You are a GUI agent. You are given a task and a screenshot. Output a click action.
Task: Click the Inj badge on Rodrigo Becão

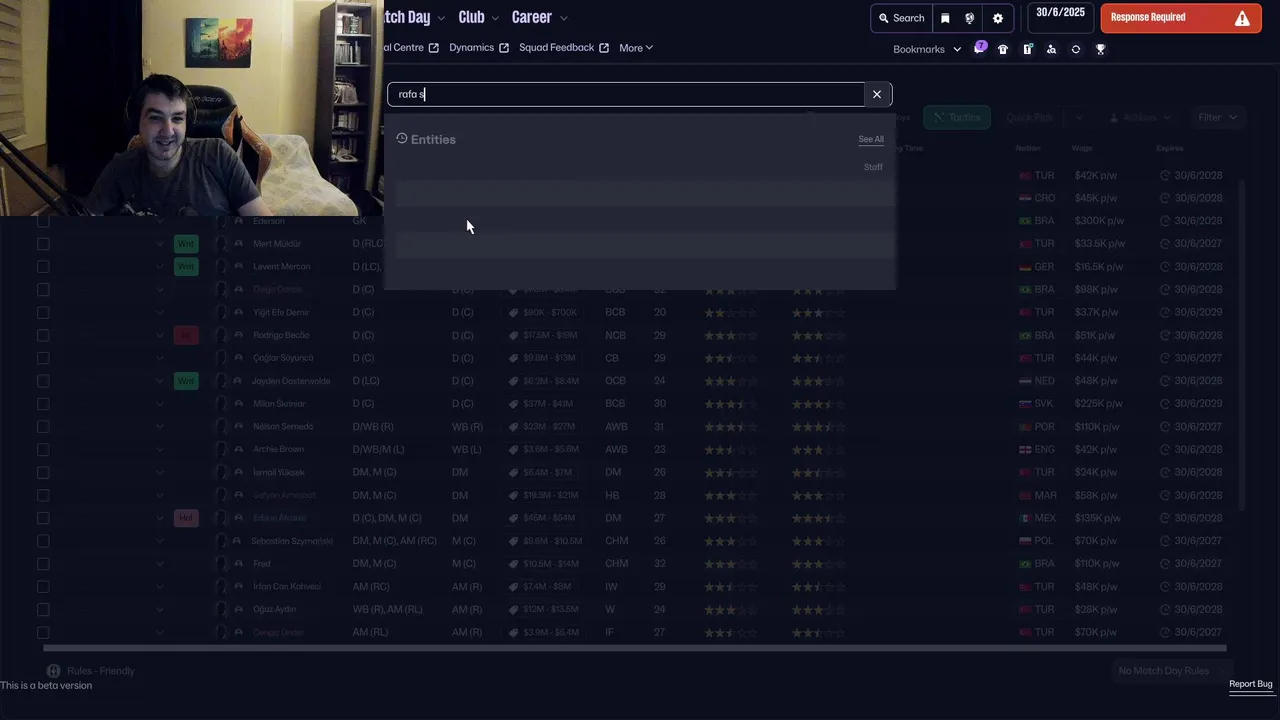[186, 335]
